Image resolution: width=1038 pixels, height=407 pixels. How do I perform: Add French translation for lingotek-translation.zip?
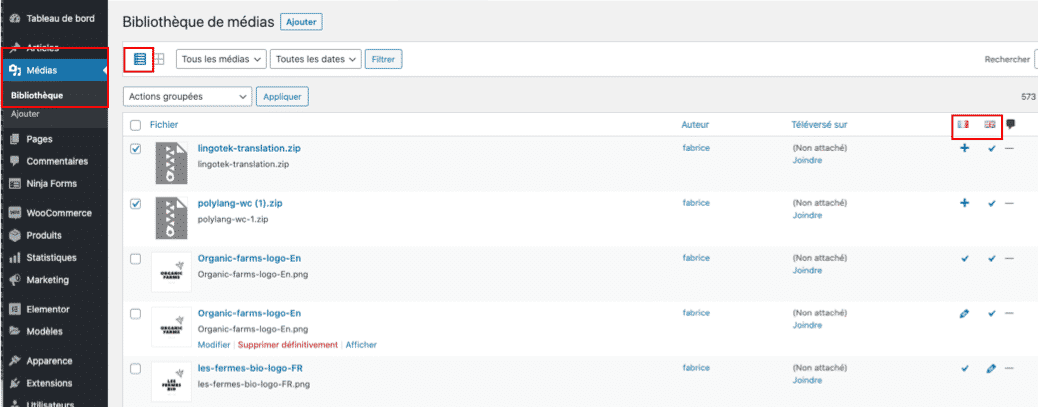[964, 149]
